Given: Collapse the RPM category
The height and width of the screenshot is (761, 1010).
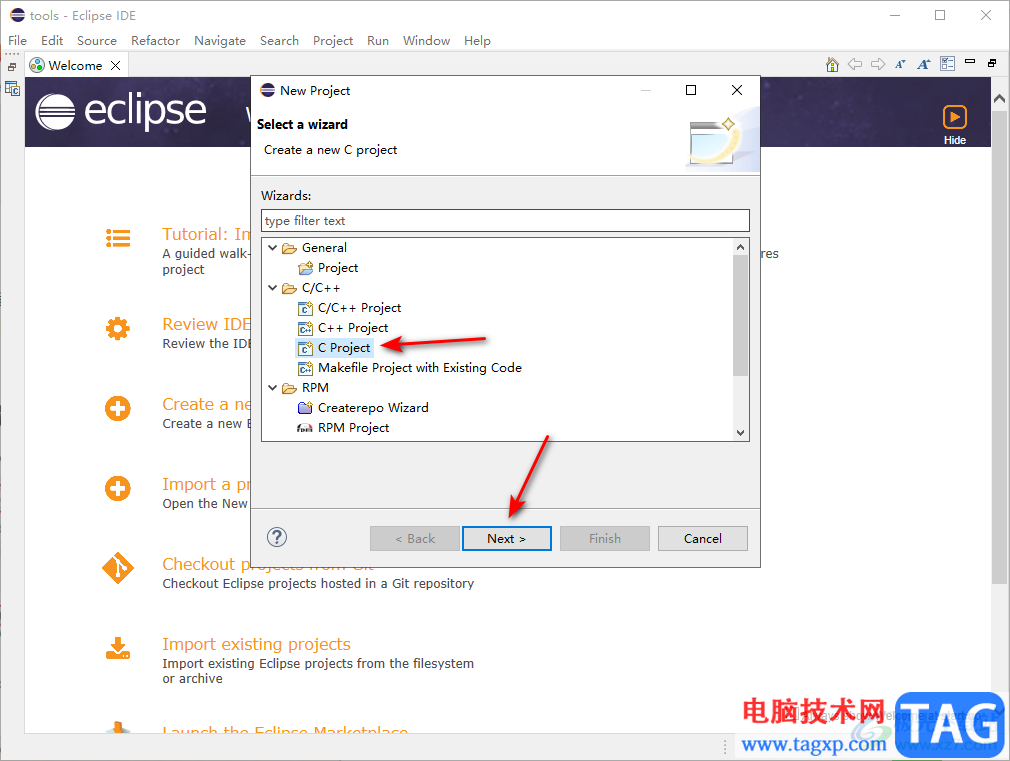Looking at the screenshot, I should [x=272, y=387].
